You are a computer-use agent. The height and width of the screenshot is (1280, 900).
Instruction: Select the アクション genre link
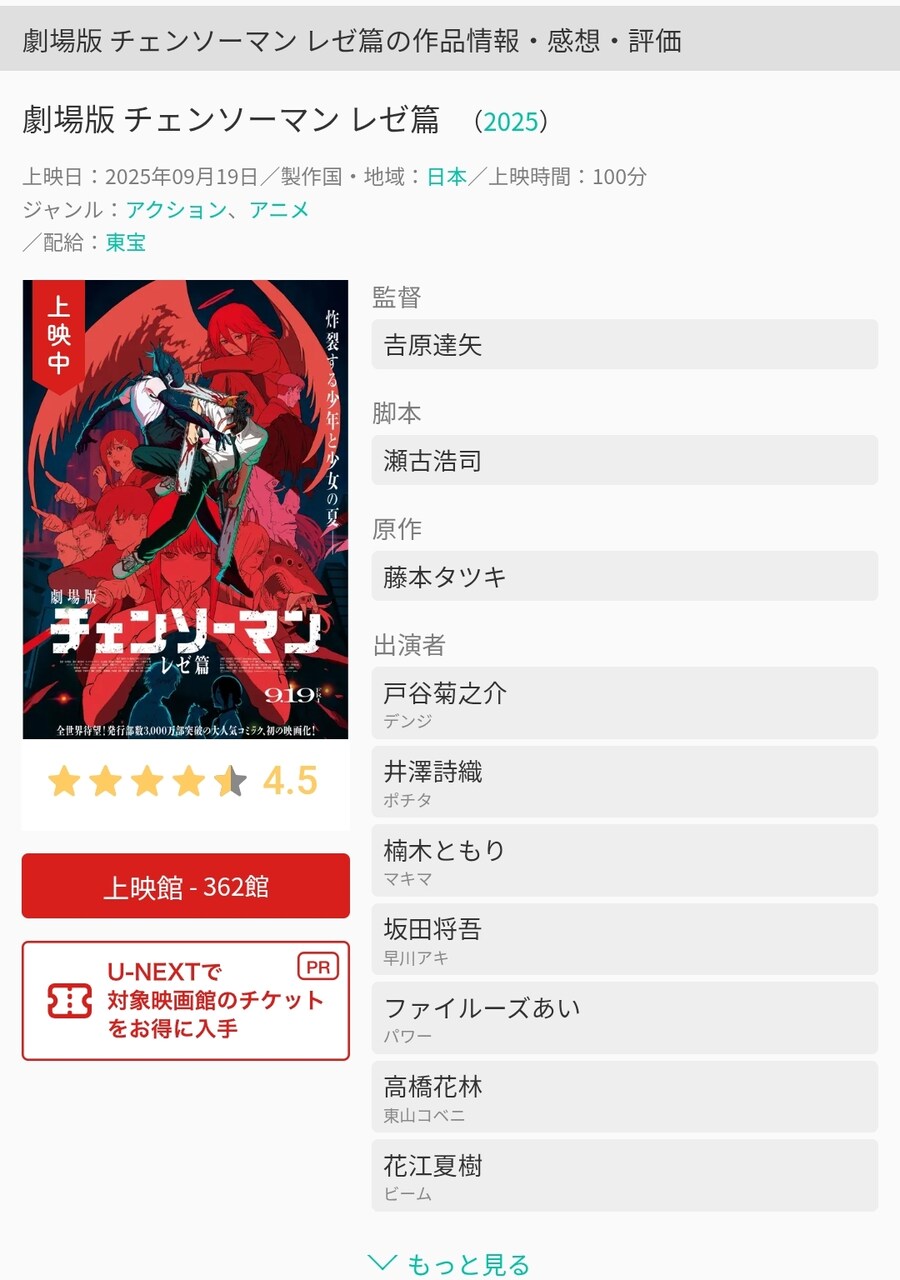(x=176, y=209)
